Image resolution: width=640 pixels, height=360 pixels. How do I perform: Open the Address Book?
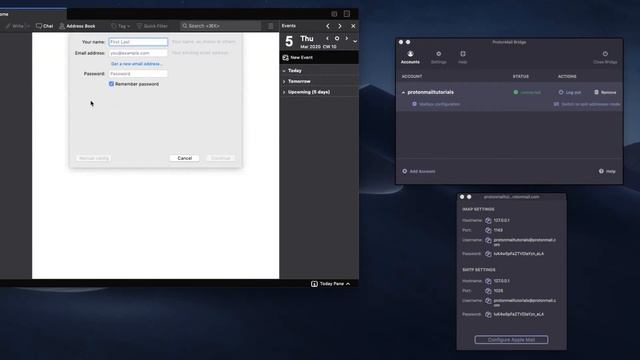[x=77, y=26]
